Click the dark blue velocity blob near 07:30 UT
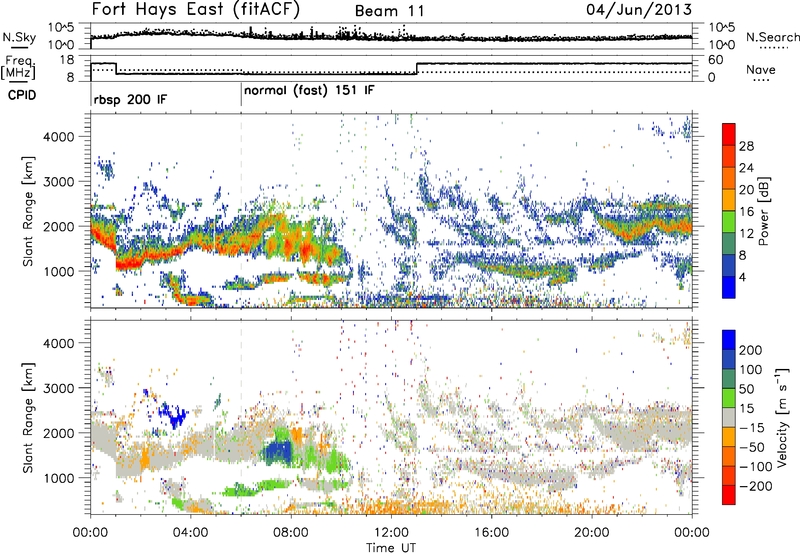800x554 pixels. (278, 452)
